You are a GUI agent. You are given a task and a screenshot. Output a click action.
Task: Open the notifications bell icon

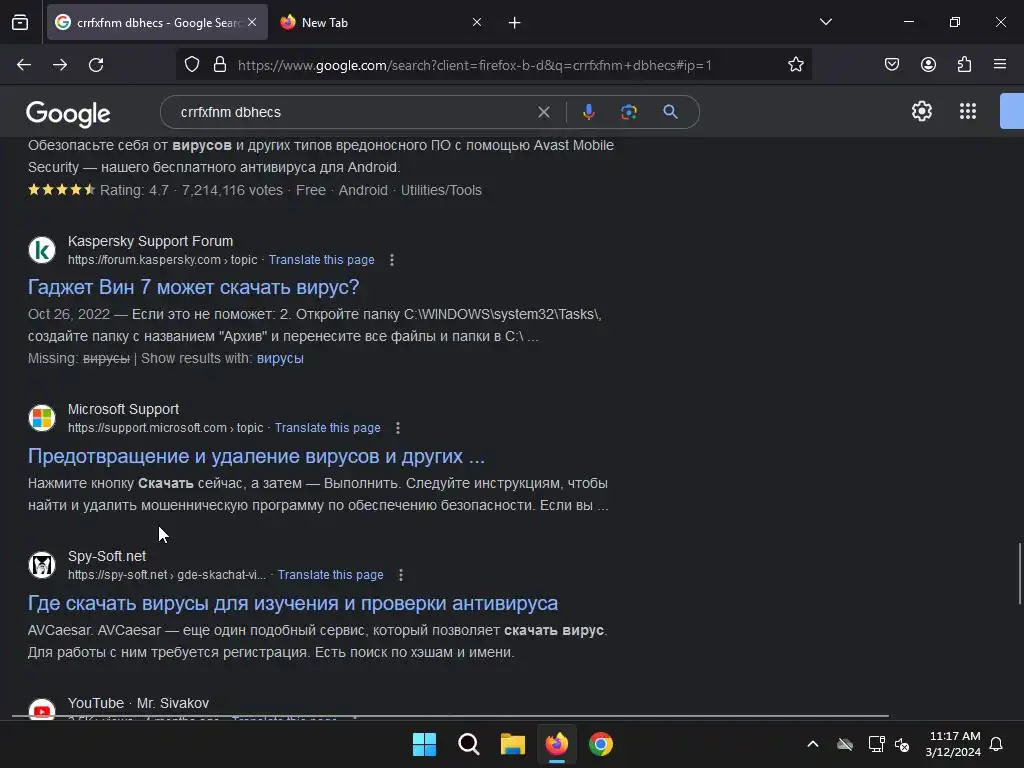(x=997, y=744)
